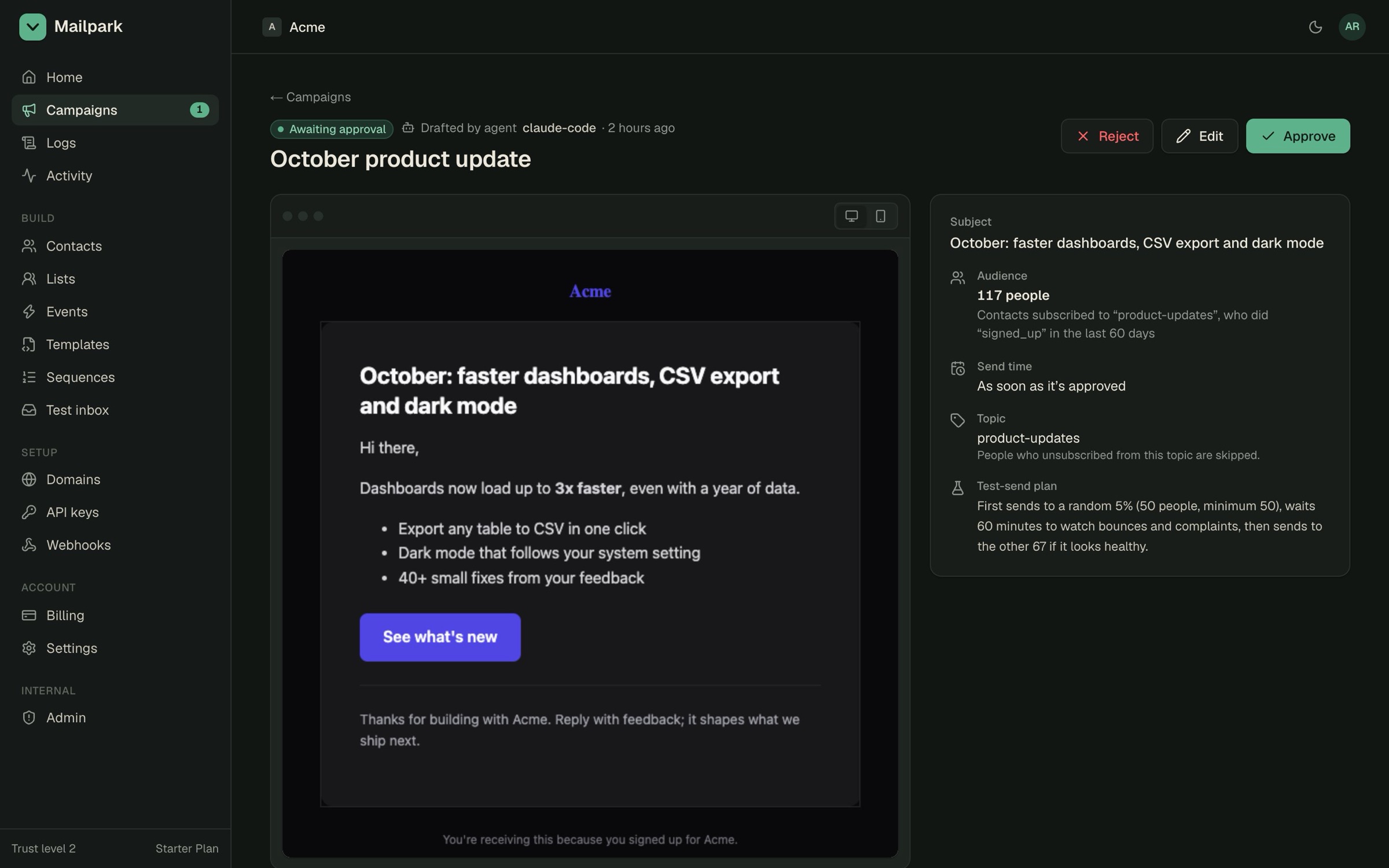
Task: Click the Home house icon
Action: click(29, 77)
